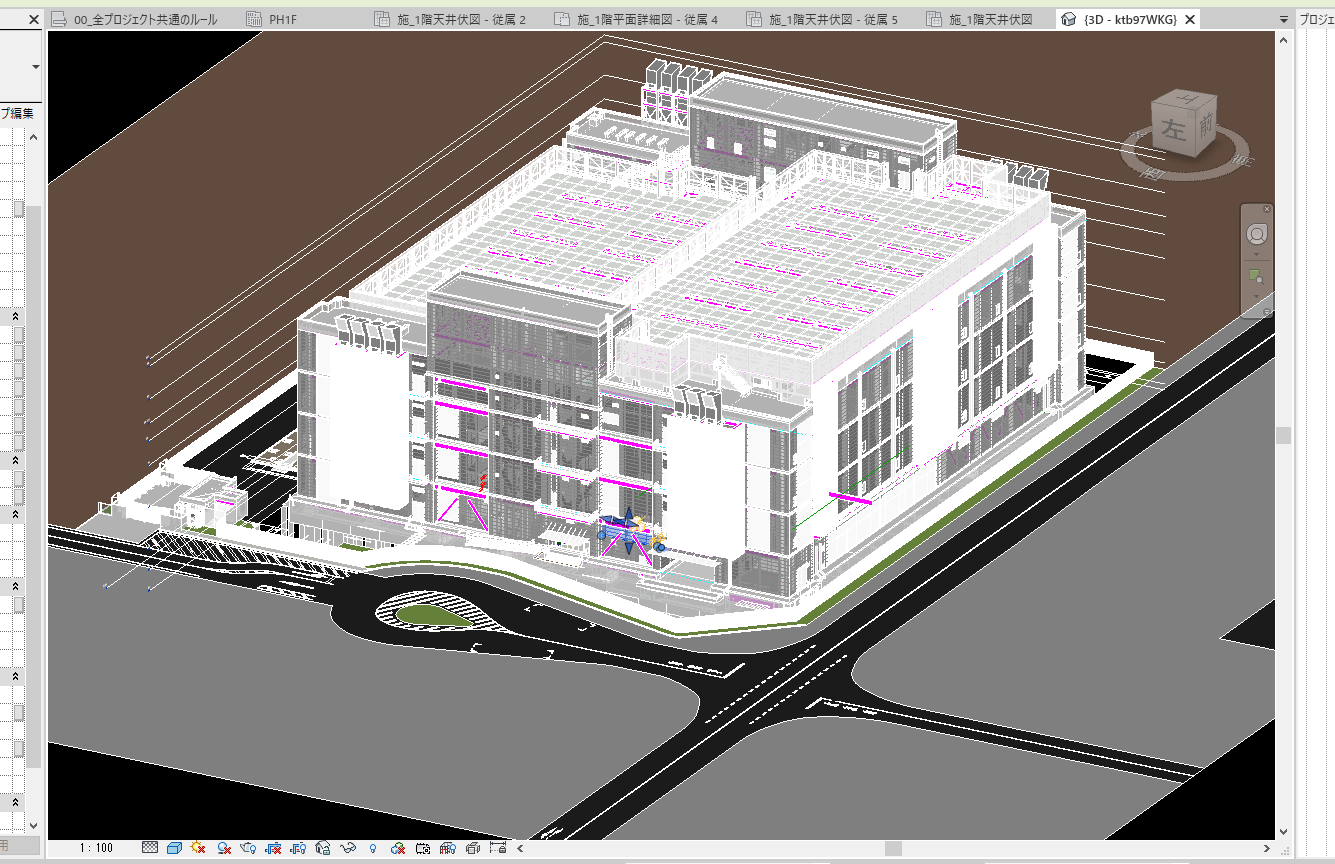Open the Detail Level control in view bar
This screenshot has height=864, width=1335.
pyautogui.click(x=150, y=848)
